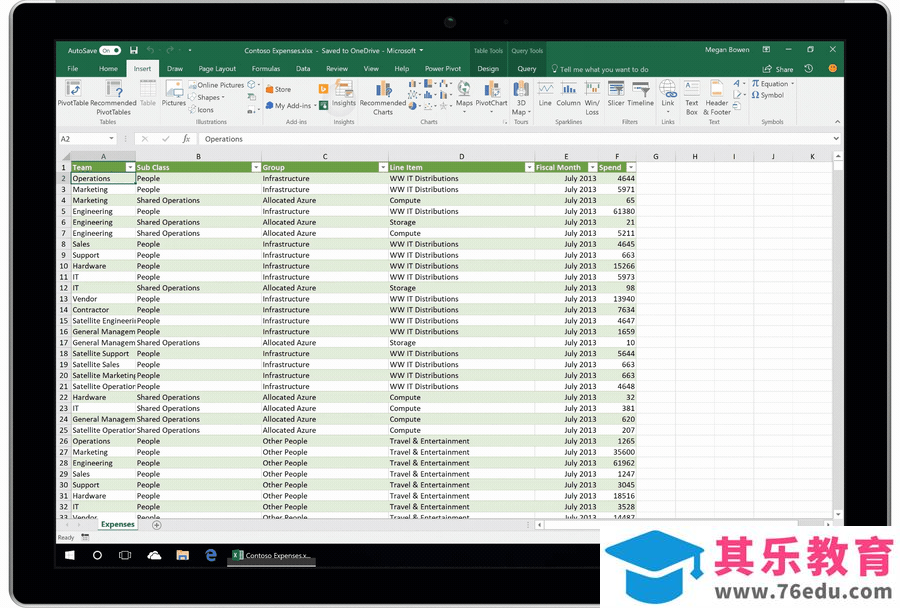900x608 pixels.
Task: Open Cortana search circle on taskbar
Action: pos(97,555)
